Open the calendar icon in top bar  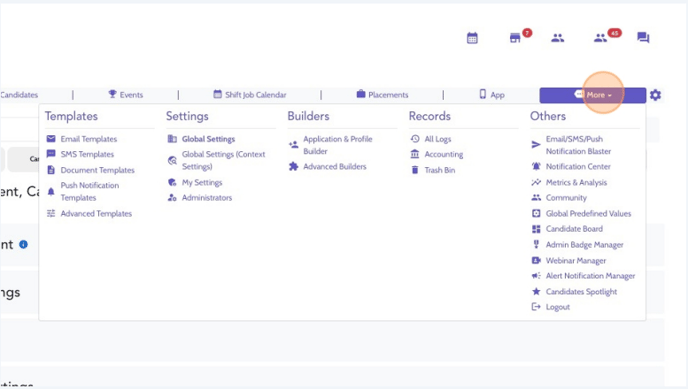472,38
